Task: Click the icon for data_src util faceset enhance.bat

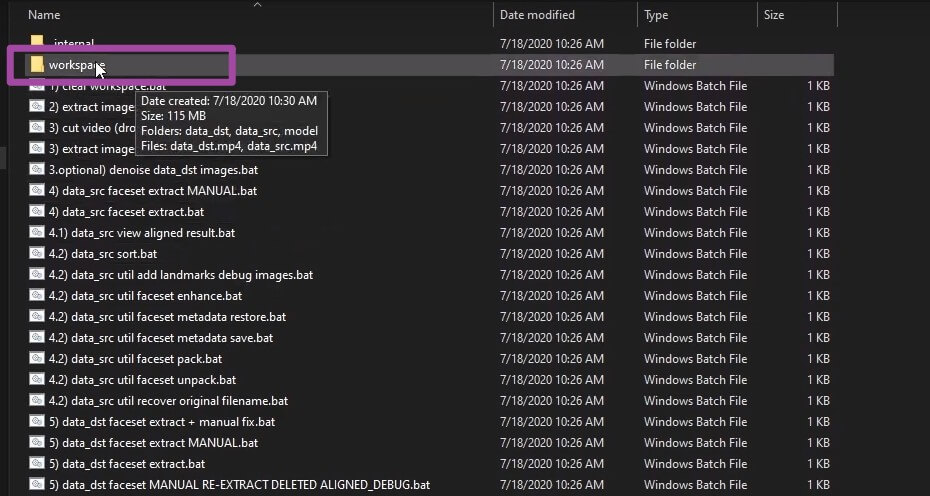Action: coord(37,296)
